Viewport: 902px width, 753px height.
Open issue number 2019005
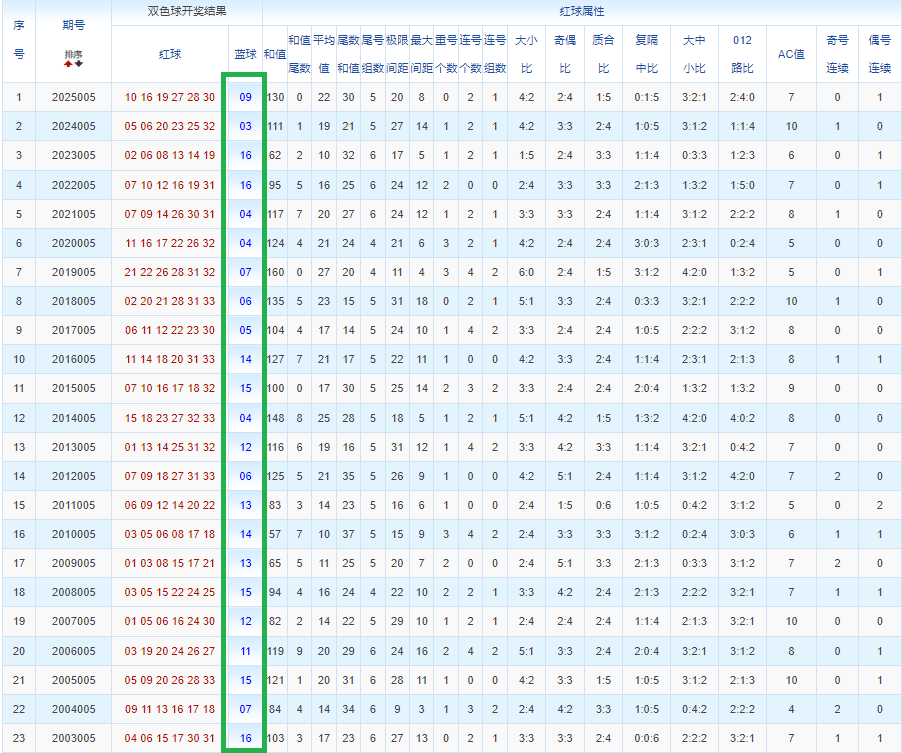point(73,272)
